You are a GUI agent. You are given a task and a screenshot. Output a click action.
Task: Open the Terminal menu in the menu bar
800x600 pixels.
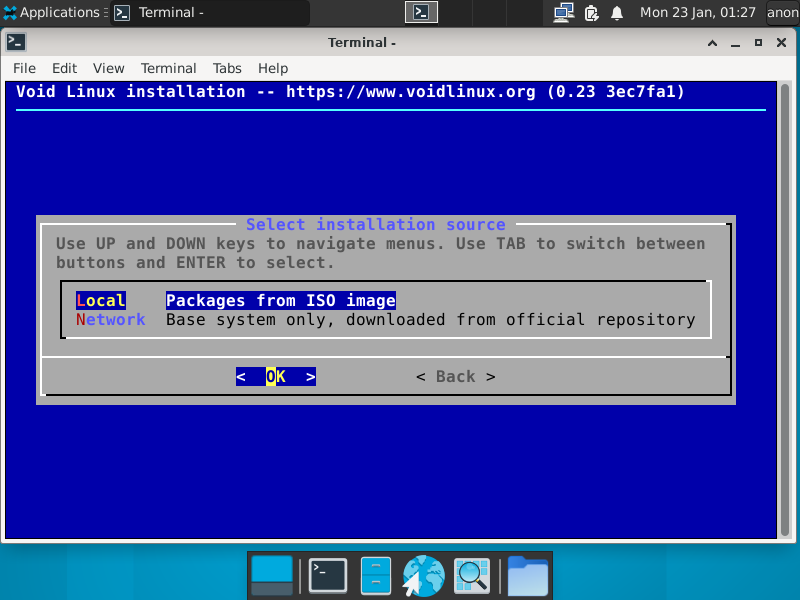pyautogui.click(x=168, y=68)
